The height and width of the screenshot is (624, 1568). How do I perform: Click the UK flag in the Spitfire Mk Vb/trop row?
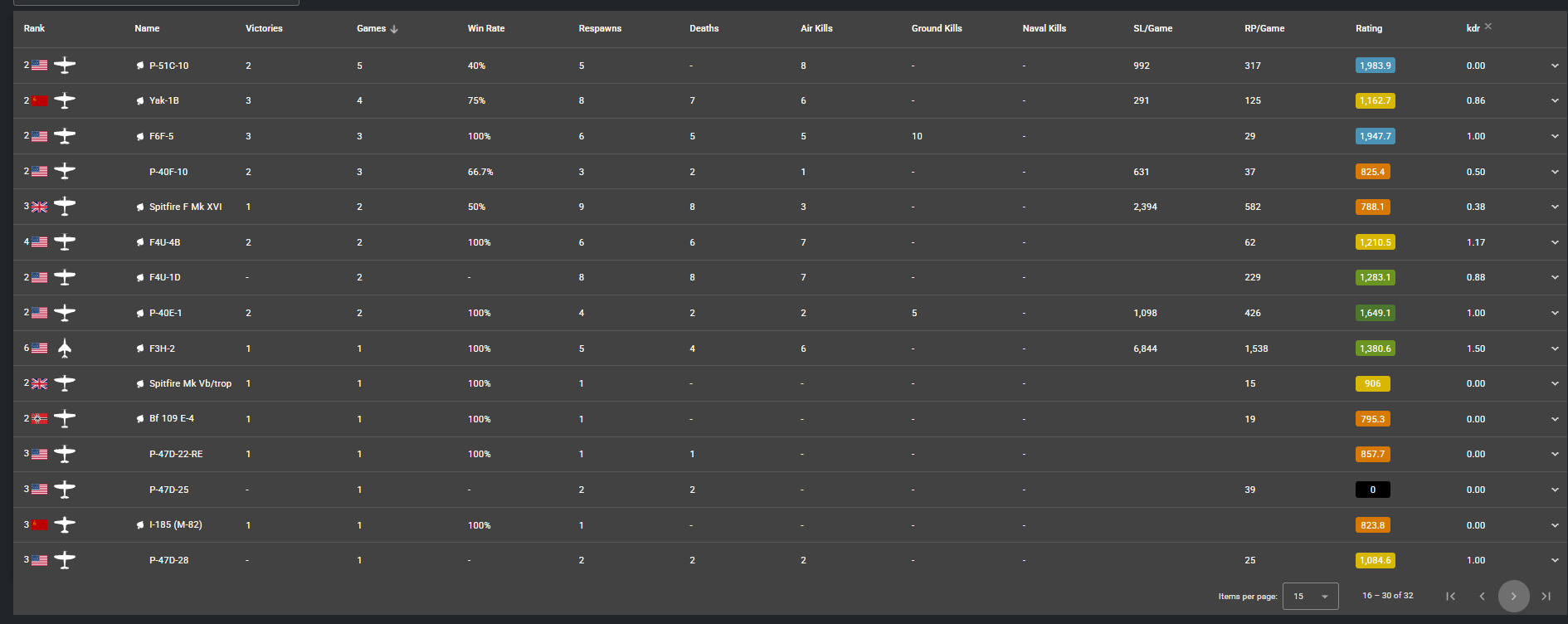point(40,383)
